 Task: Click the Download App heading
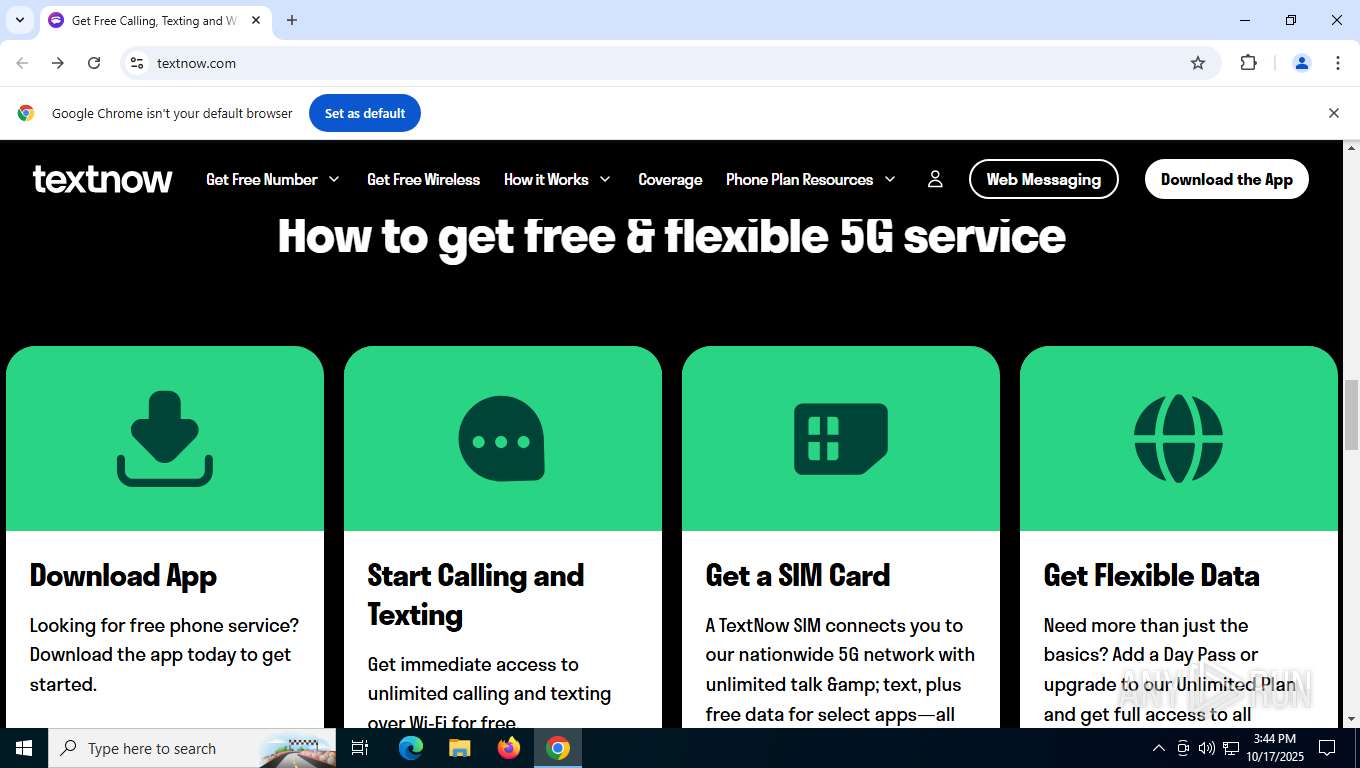(x=123, y=575)
